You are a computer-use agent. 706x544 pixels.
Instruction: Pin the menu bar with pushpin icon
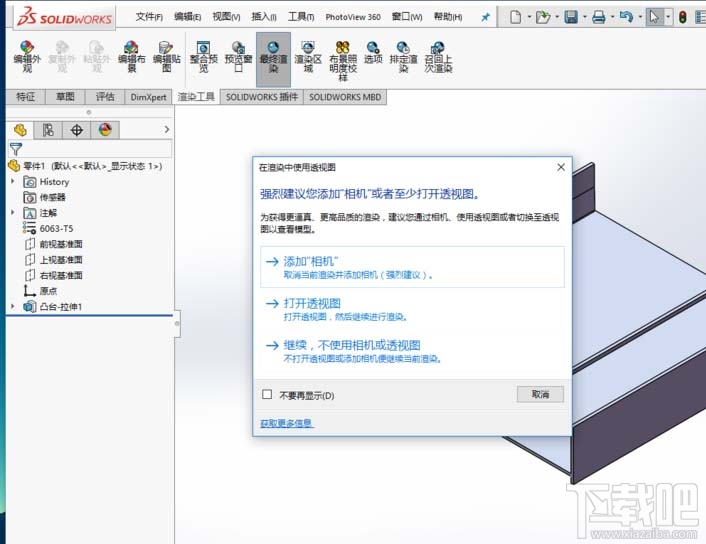tap(485, 18)
